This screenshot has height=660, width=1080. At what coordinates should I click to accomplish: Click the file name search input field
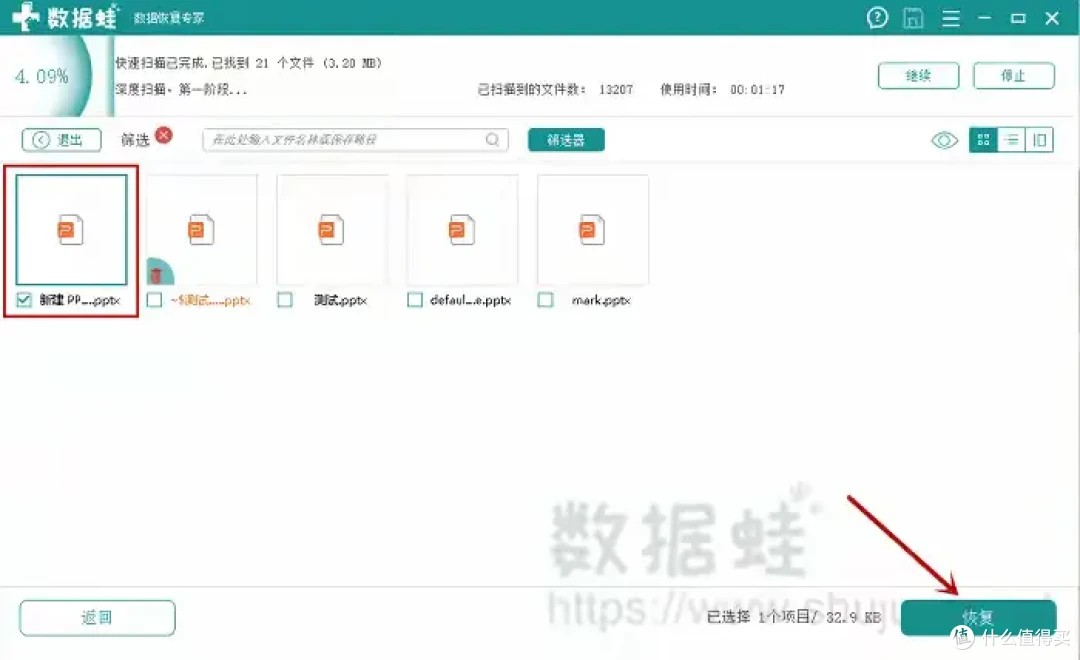coord(355,140)
